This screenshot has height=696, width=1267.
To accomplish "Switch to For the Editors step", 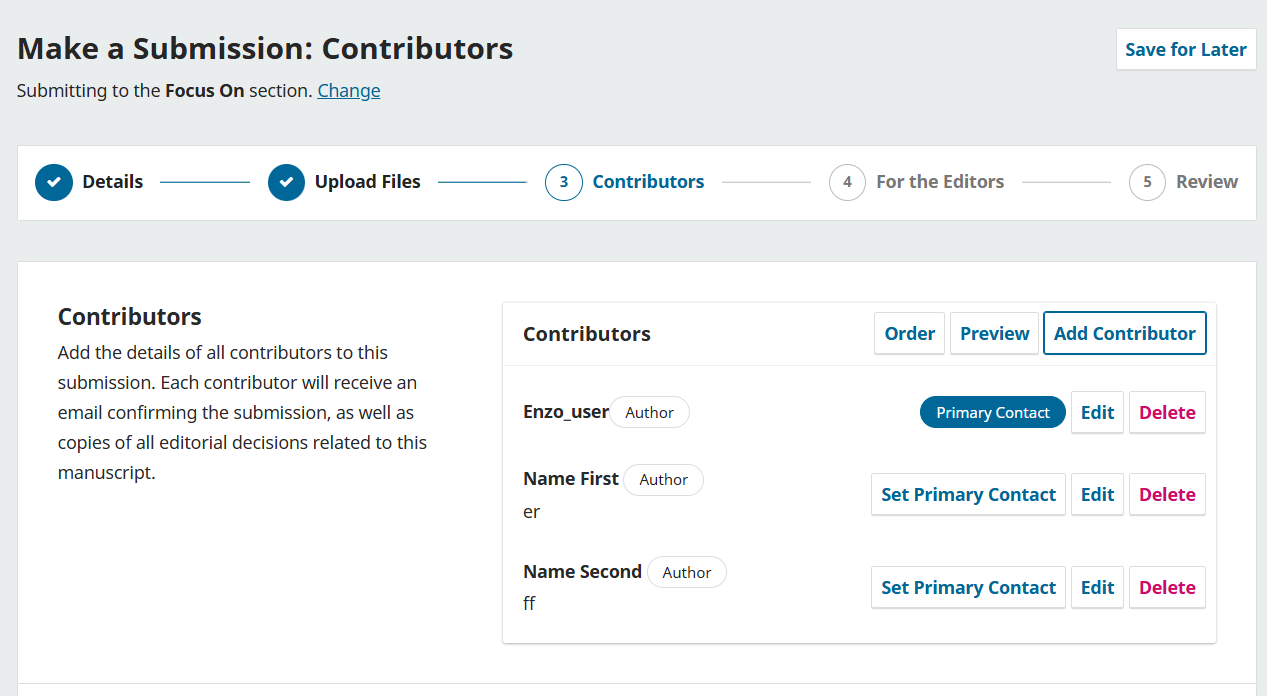I will (x=939, y=182).
